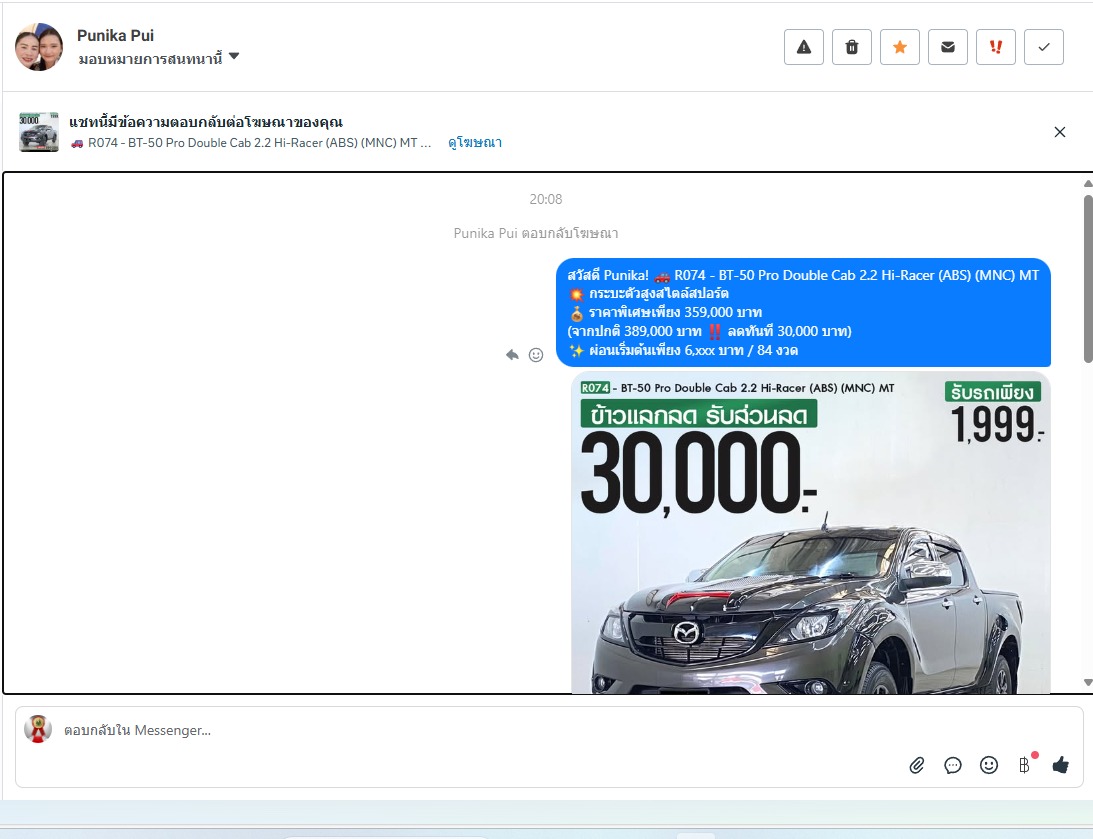Delete conversation with the trash icon

pyautogui.click(x=852, y=47)
